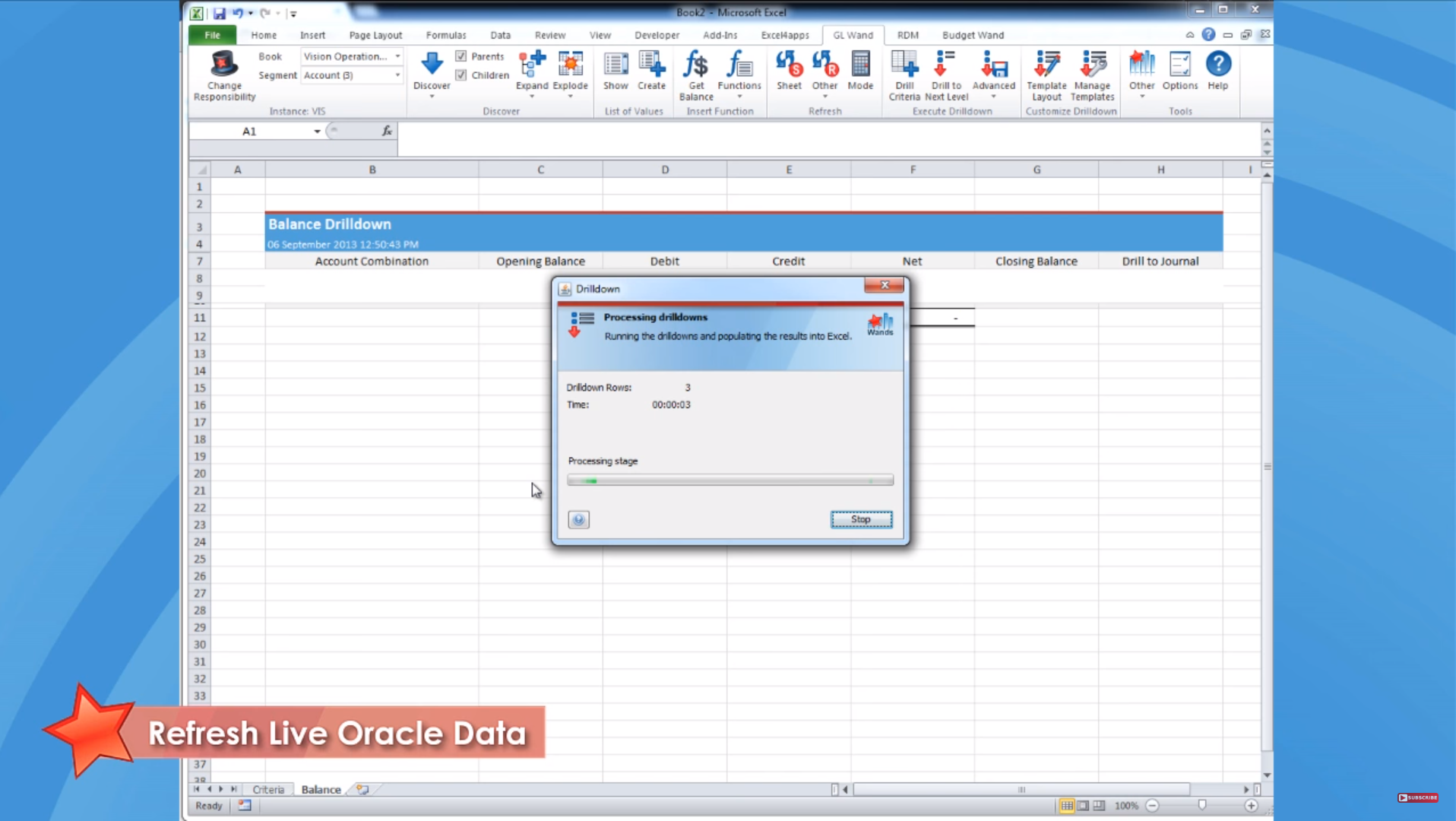This screenshot has height=821, width=1456.
Task: Toggle the Parents checkbox
Action: pos(461,56)
